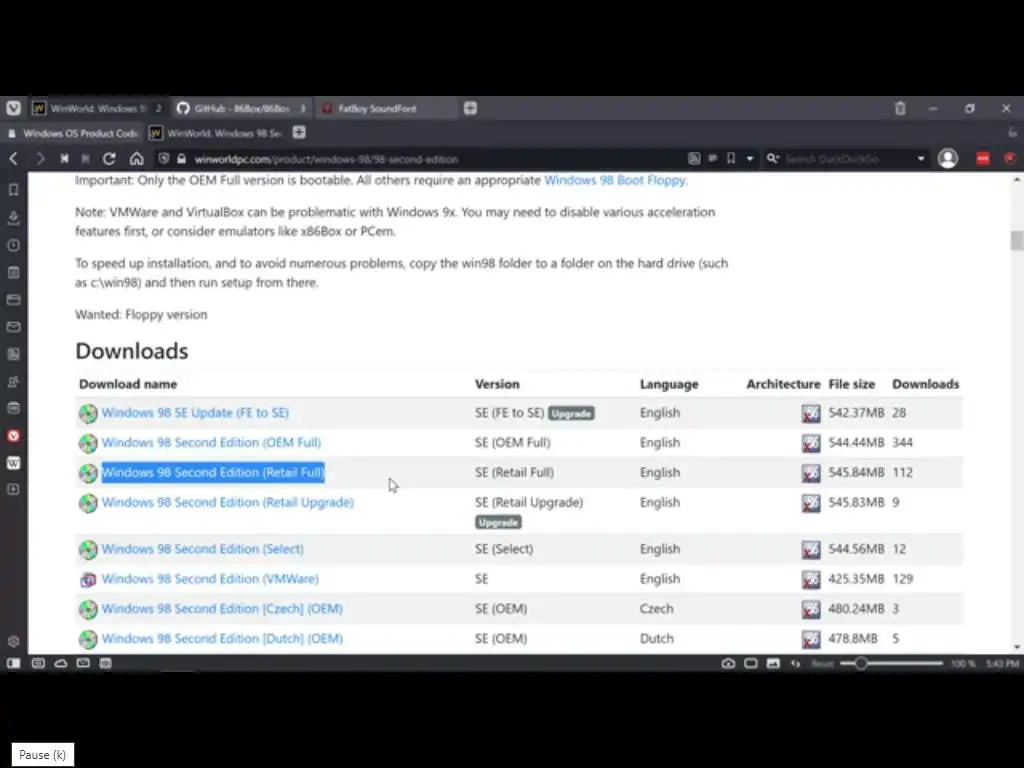Open the Wikipedia web panel
This screenshot has width=1024, height=768.
pos(13,463)
